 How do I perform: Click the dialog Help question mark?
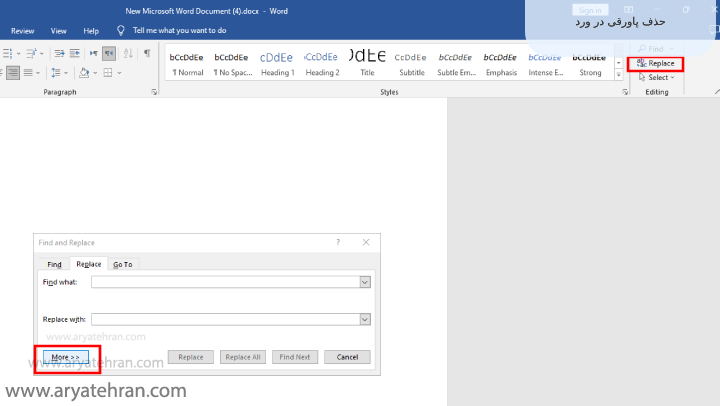pos(337,242)
